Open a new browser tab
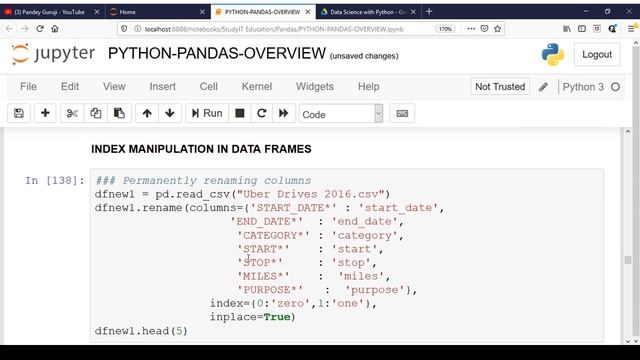640x360 pixels. pos(429,11)
